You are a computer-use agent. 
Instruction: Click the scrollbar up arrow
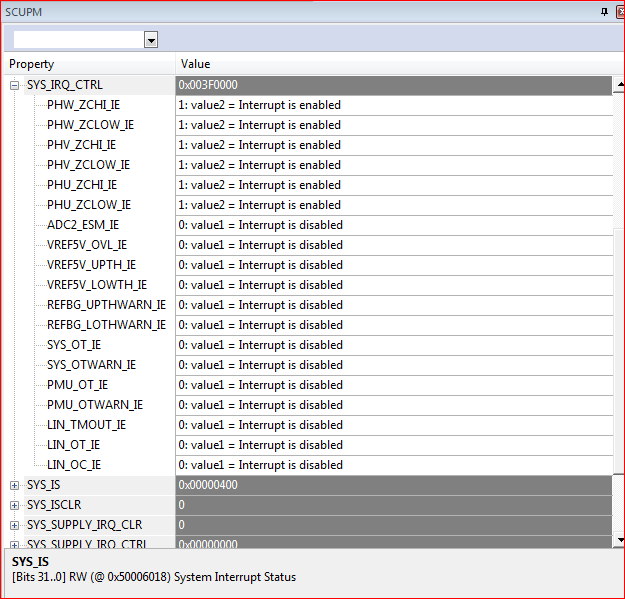coord(619,84)
